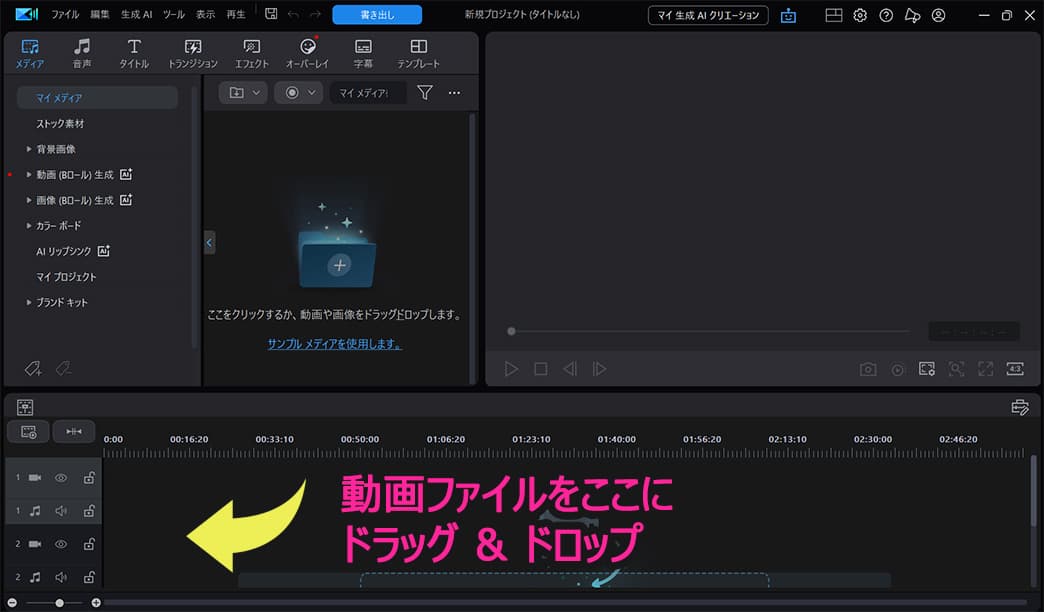Expand the 画像 (Bロール) 生成 item
The image size is (1044, 612).
coord(29,200)
